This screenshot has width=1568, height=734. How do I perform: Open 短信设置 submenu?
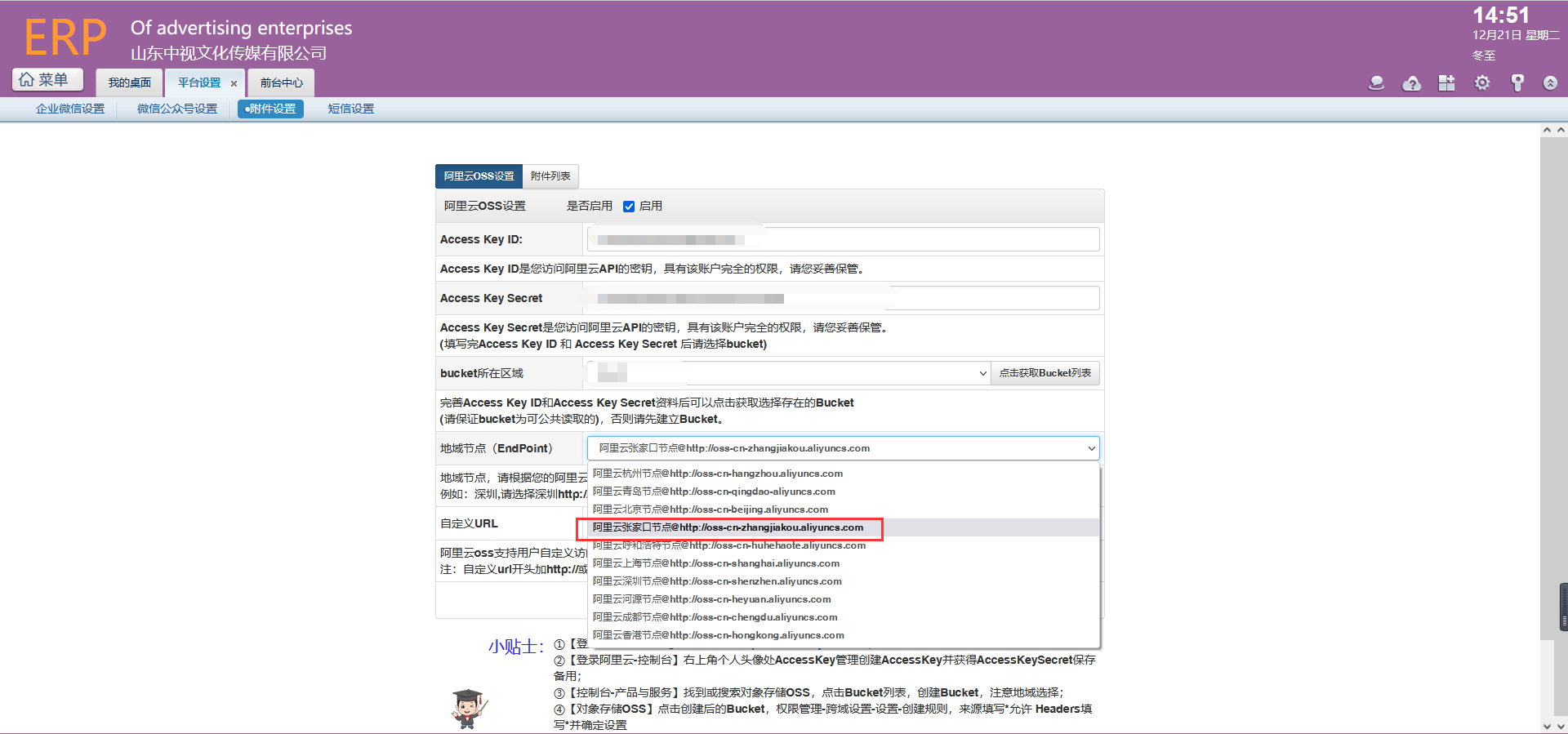click(x=350, y=109)
